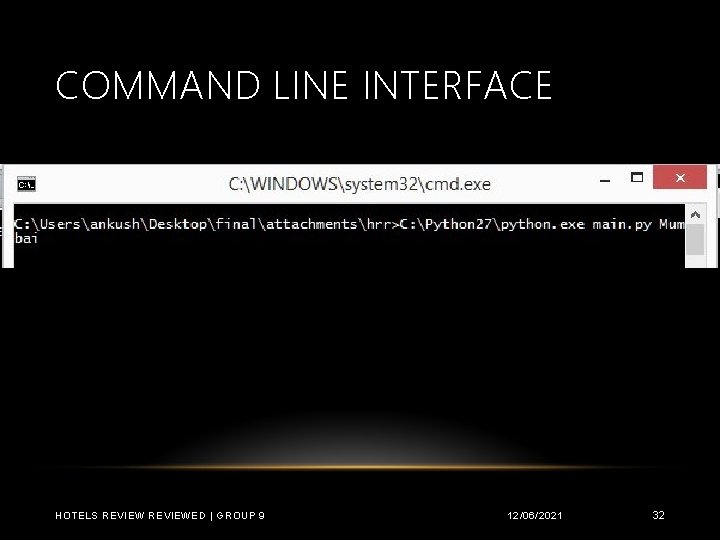Click the title text C:\WINDOWS\system32\cmd.exe
Viewport: 720px width, 540px height.
pos(360,184)
